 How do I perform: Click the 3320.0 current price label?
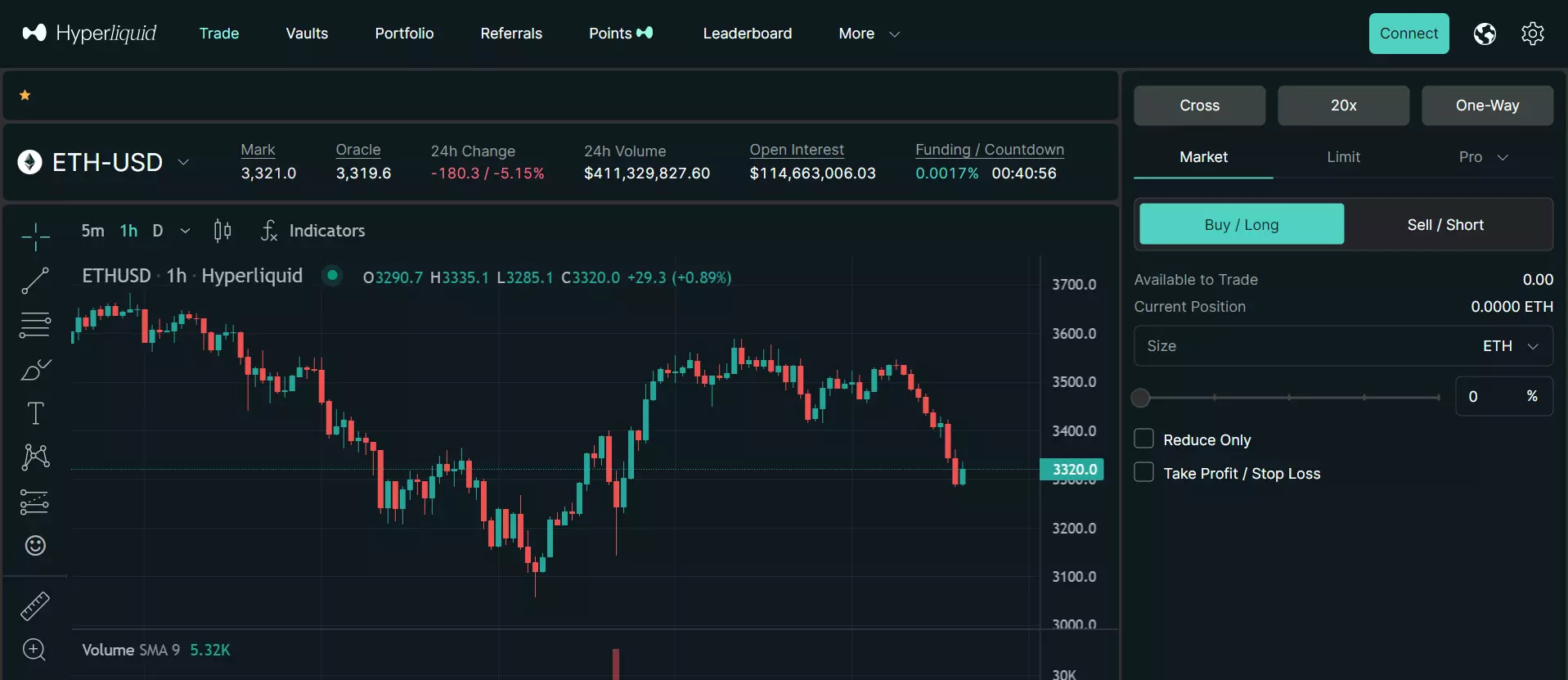(x=1072, y=469)
